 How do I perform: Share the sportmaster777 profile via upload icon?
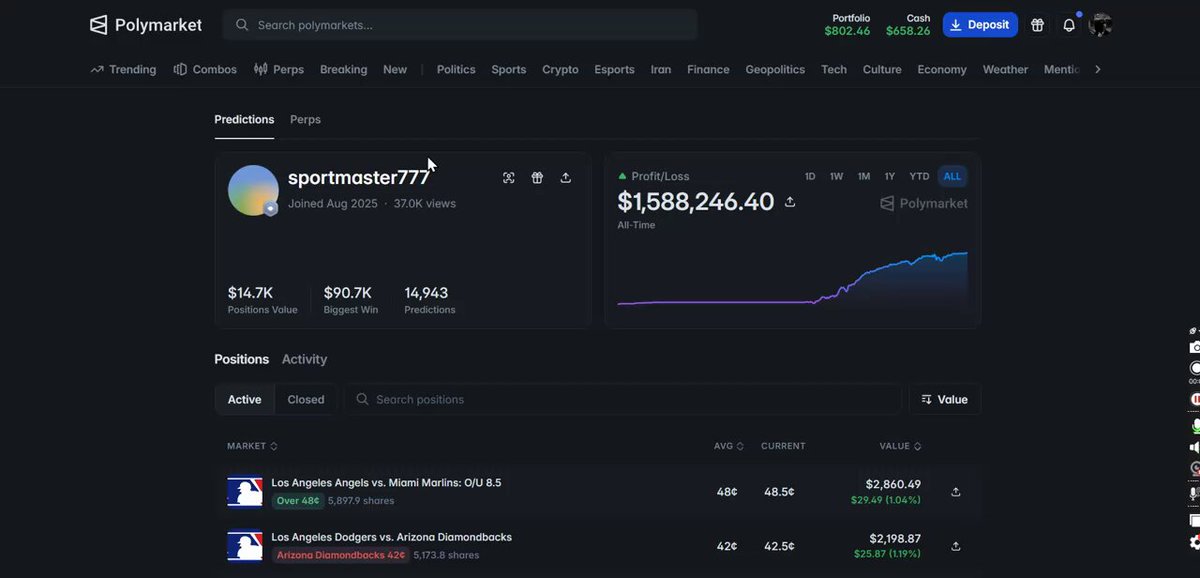pyautogui.click(x=566, y=178)
